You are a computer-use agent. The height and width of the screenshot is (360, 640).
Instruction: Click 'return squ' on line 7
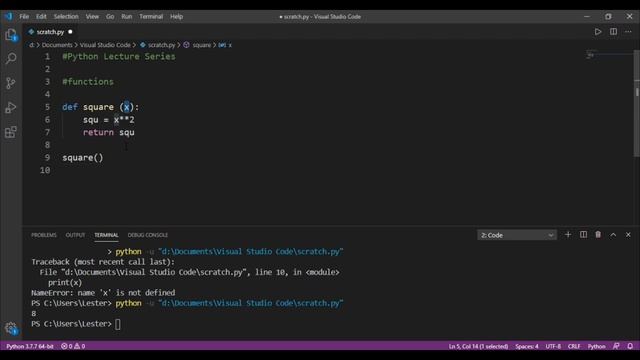pos(109,132)
